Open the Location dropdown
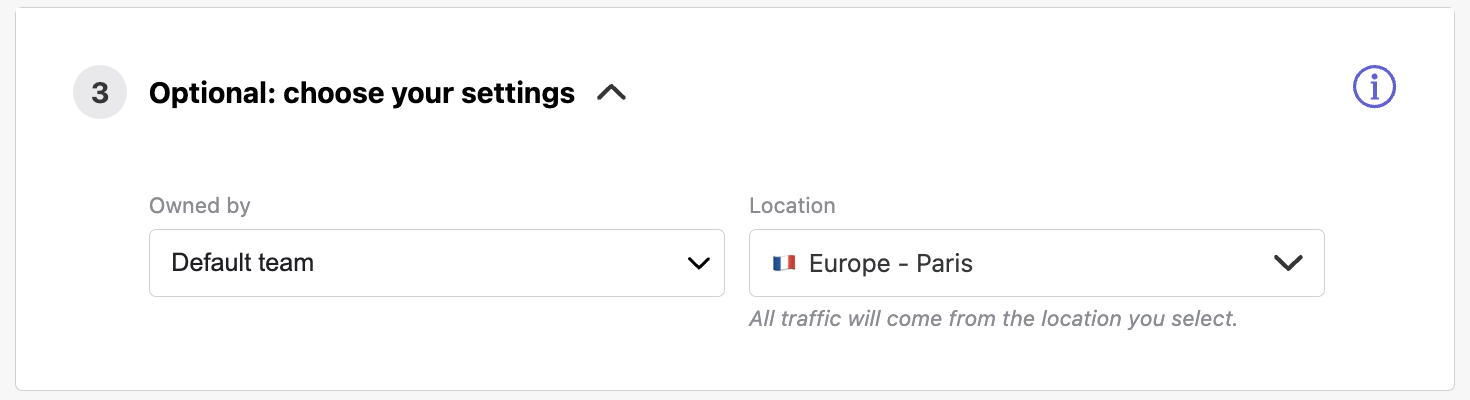The image size is (1470, 400). pos(1036,263)
